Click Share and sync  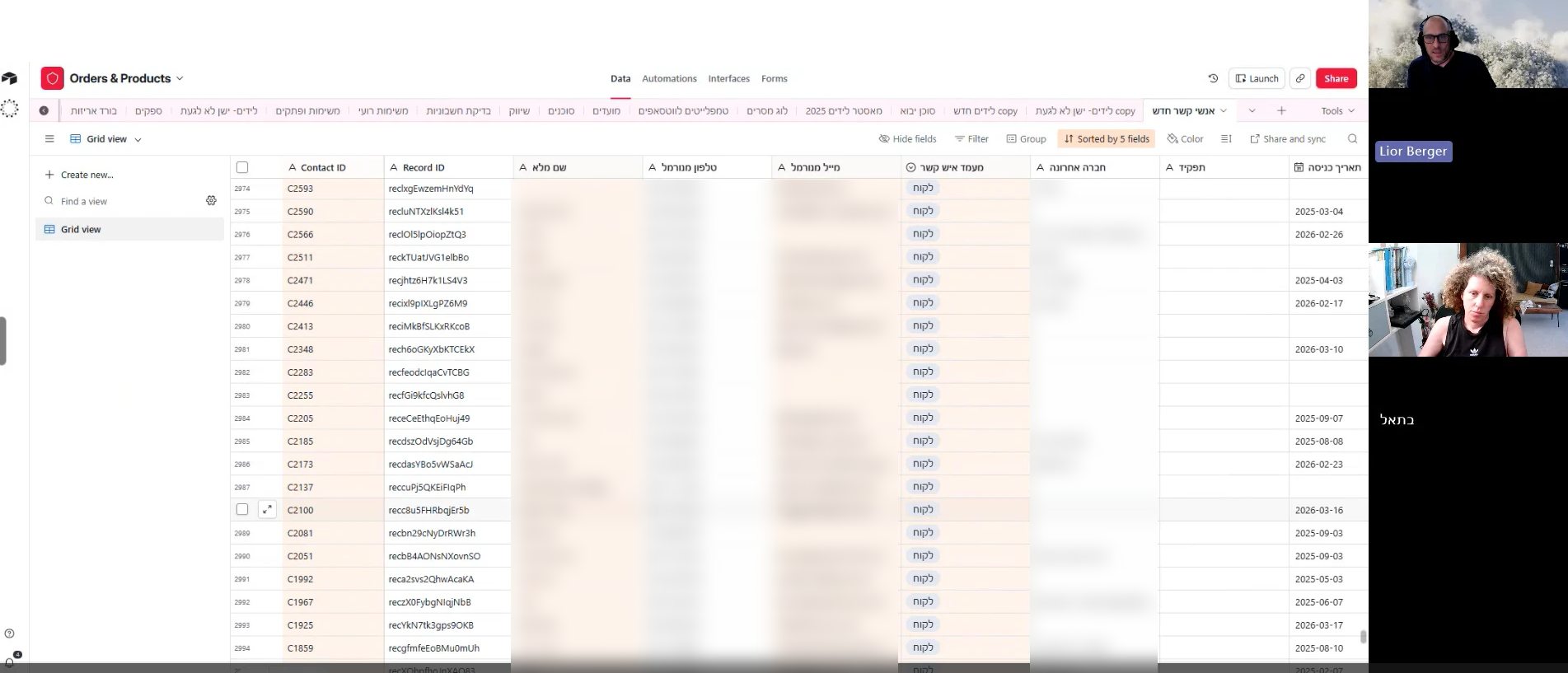(x=1288, y=138)
